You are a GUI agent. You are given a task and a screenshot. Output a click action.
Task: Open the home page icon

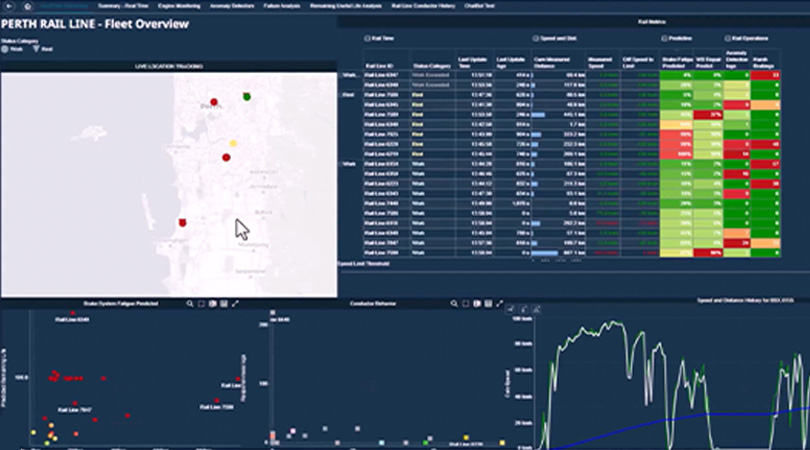(28, 6)
